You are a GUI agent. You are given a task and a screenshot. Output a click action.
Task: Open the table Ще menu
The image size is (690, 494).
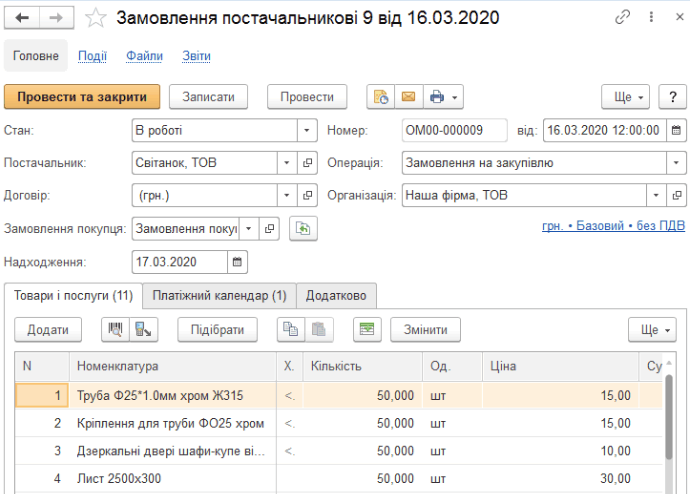[x=652, y=329]
